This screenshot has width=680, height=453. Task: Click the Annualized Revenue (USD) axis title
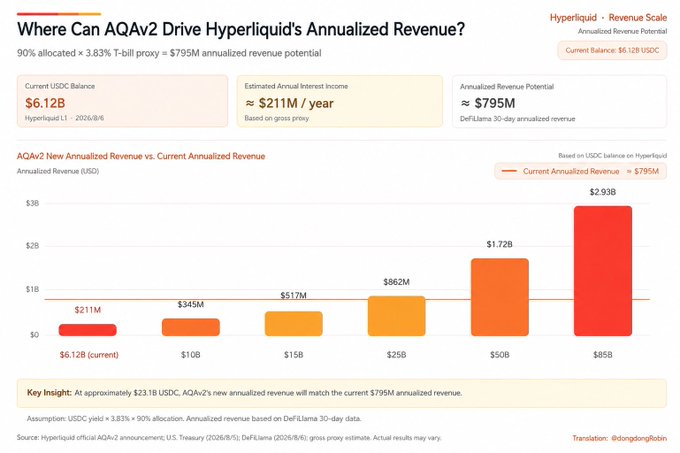58,171
